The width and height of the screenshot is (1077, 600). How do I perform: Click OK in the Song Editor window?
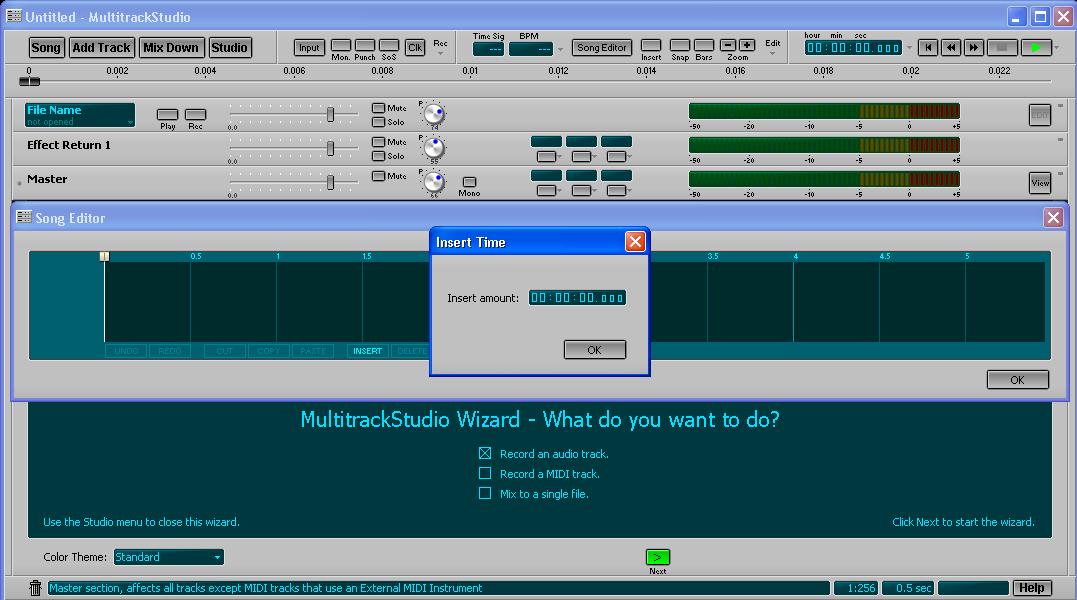(x=1017, y=380)
